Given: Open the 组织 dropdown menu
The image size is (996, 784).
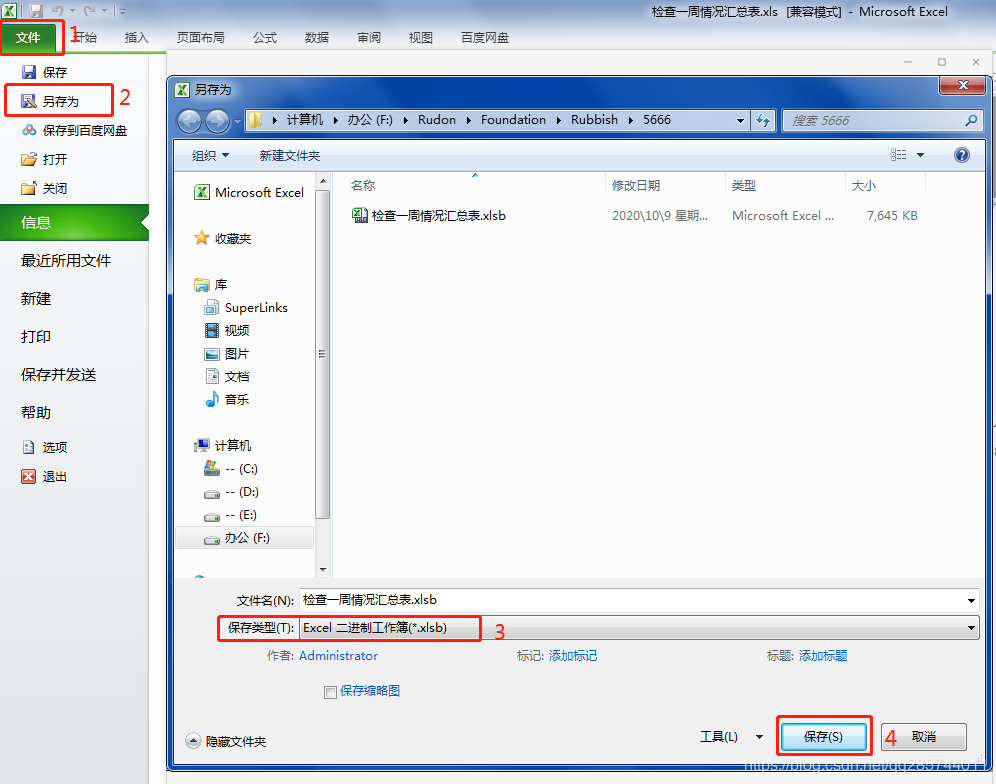Looking at the screenshot, I should click(210, 156).
